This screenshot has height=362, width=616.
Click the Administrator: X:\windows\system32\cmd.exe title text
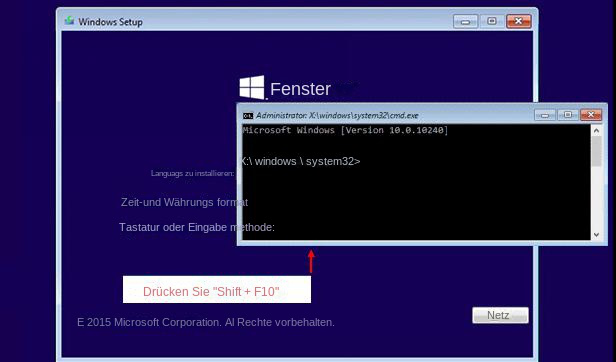337,116
